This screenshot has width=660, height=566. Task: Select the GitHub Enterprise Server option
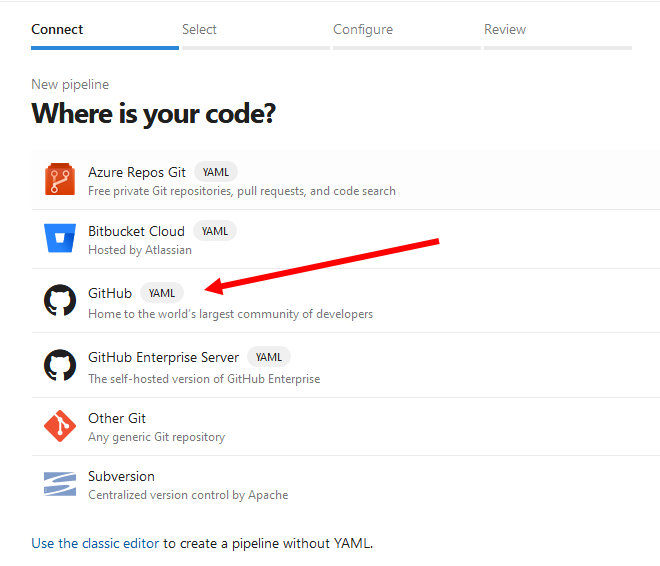tap(346, 365)
